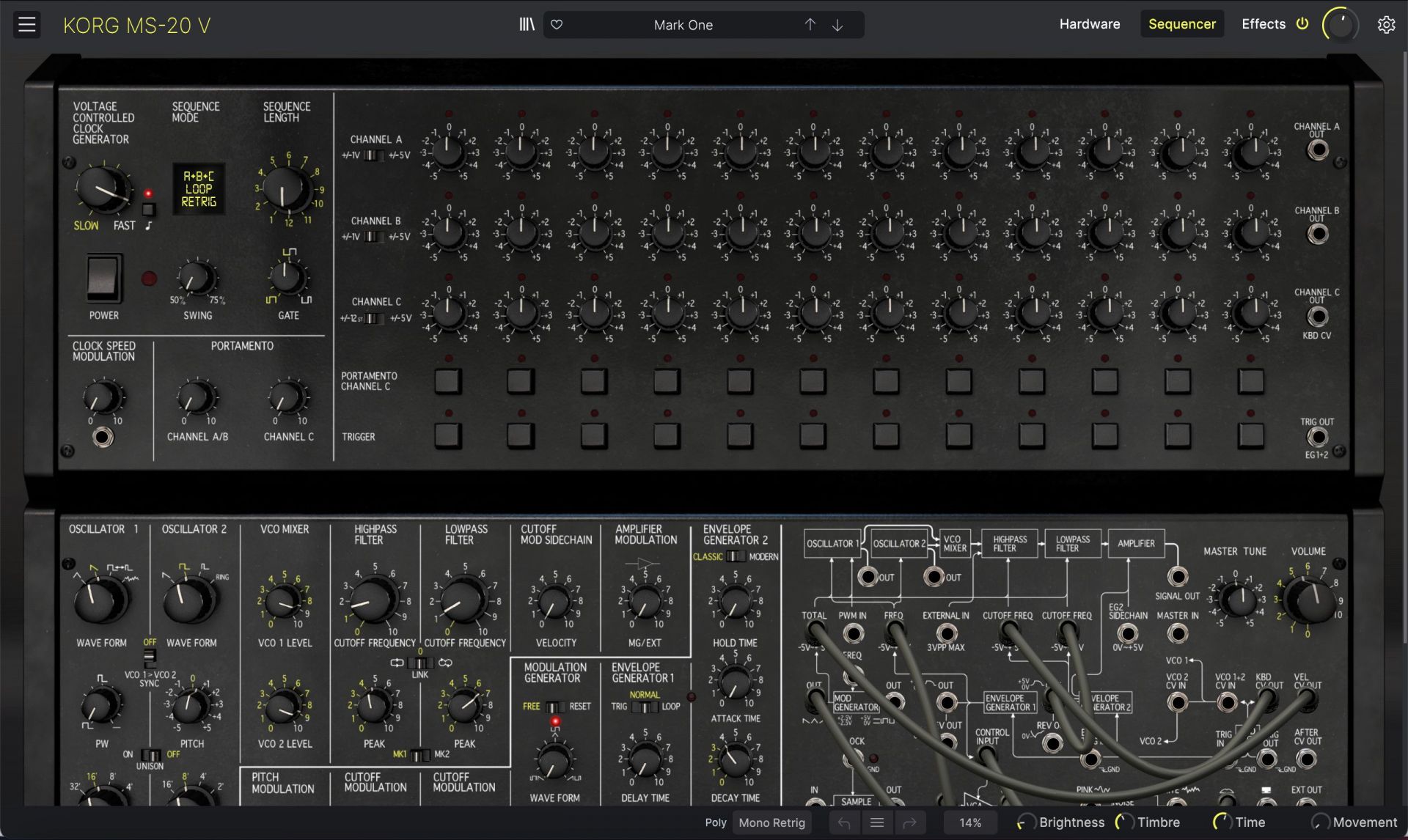Switch to the Sequencer tab
This screenshot has height=840, width=1408.
(1181, 24)
